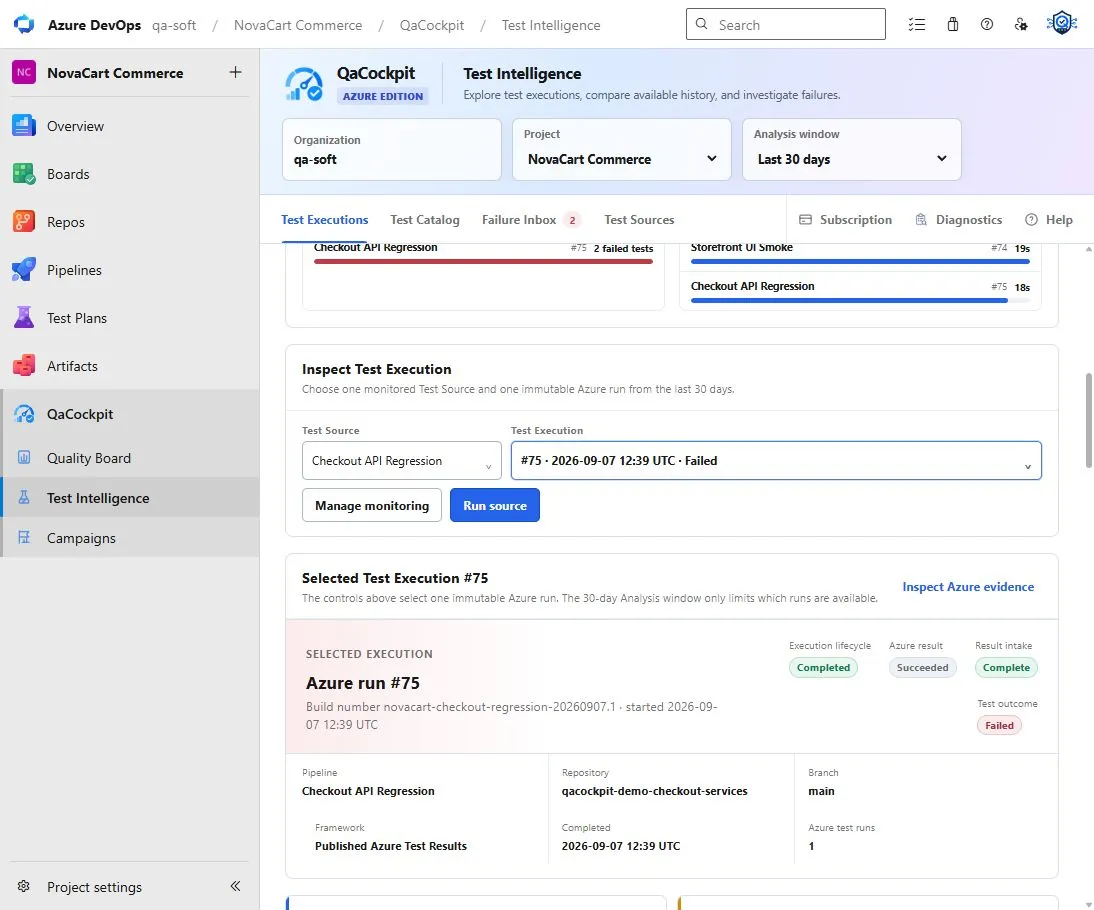Open Pipelines in the sidebar
Viewport: 1094px width, 910px height.
[x=130, y=269]
